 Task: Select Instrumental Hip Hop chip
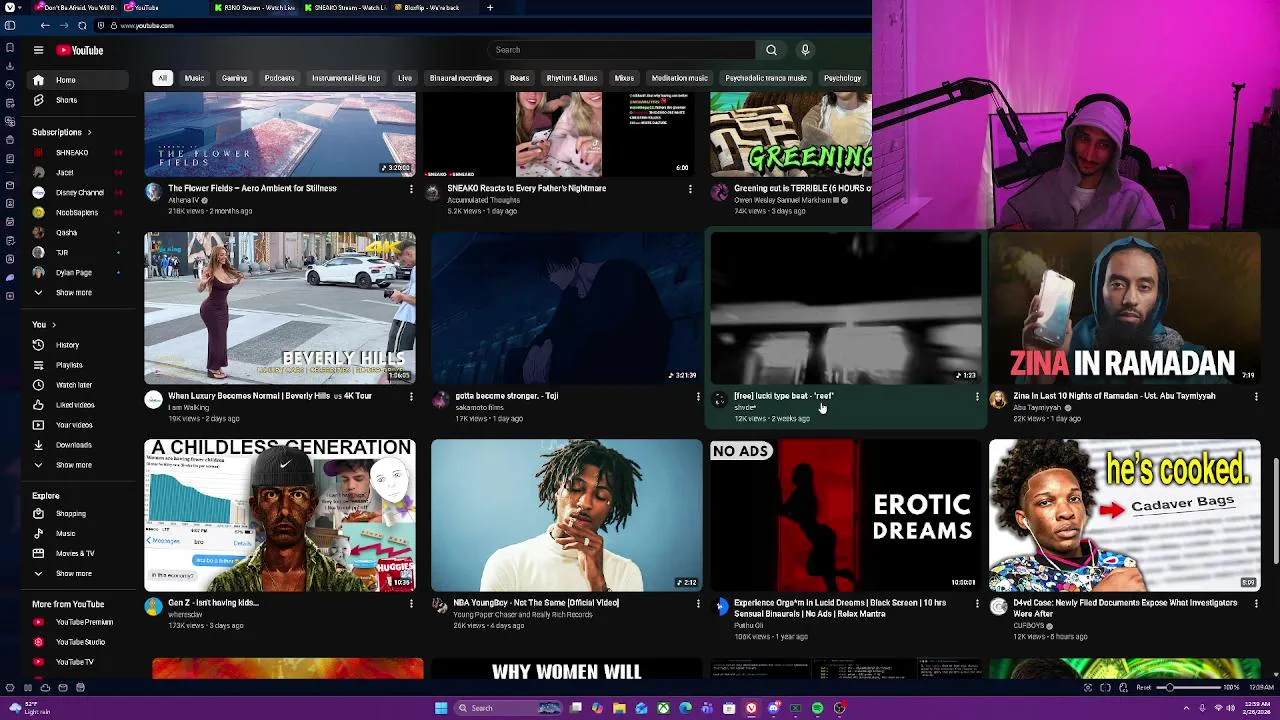[346, 78]
